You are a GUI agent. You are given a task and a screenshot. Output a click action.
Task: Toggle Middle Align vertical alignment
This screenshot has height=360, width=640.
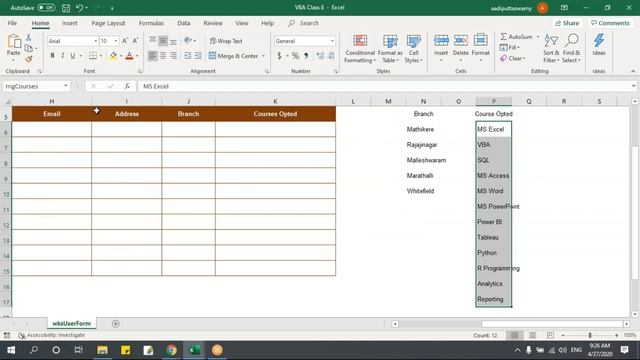click(163, 41)
